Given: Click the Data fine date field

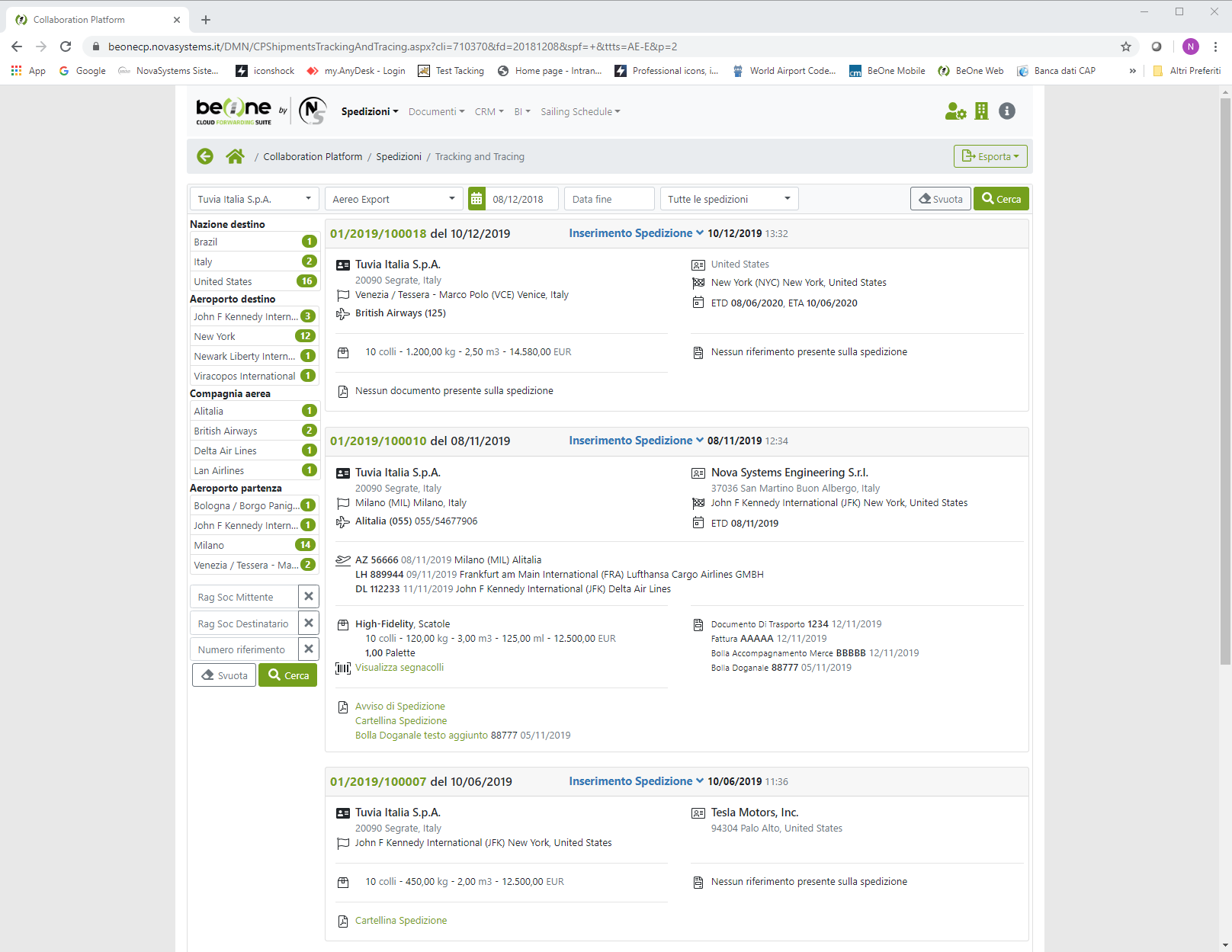Looking at the screenshot, I should [609, 199].
